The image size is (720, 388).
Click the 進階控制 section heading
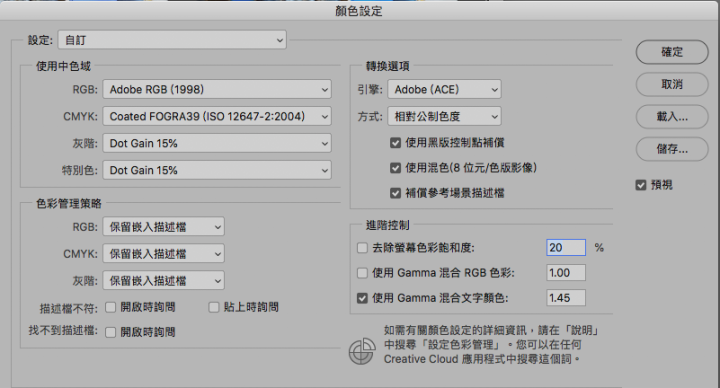tap(388, 225)
